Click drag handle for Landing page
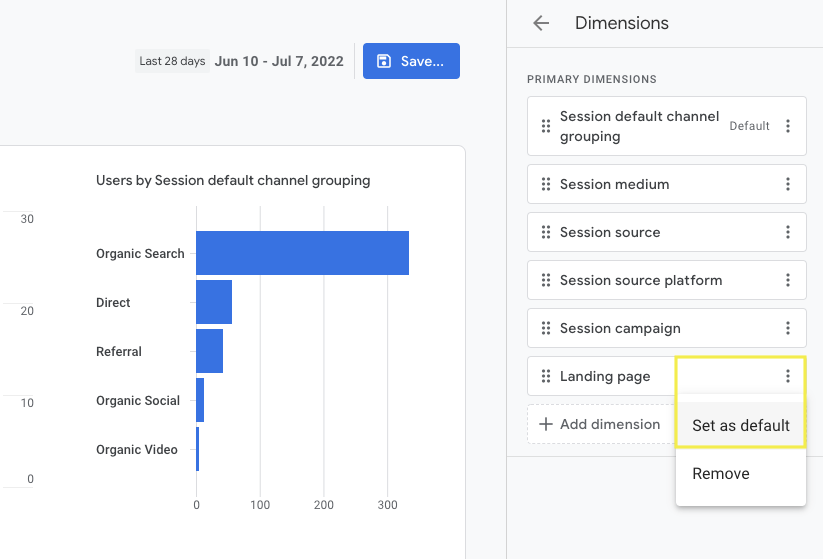The image size is (823, 559). tap(546, 376)
